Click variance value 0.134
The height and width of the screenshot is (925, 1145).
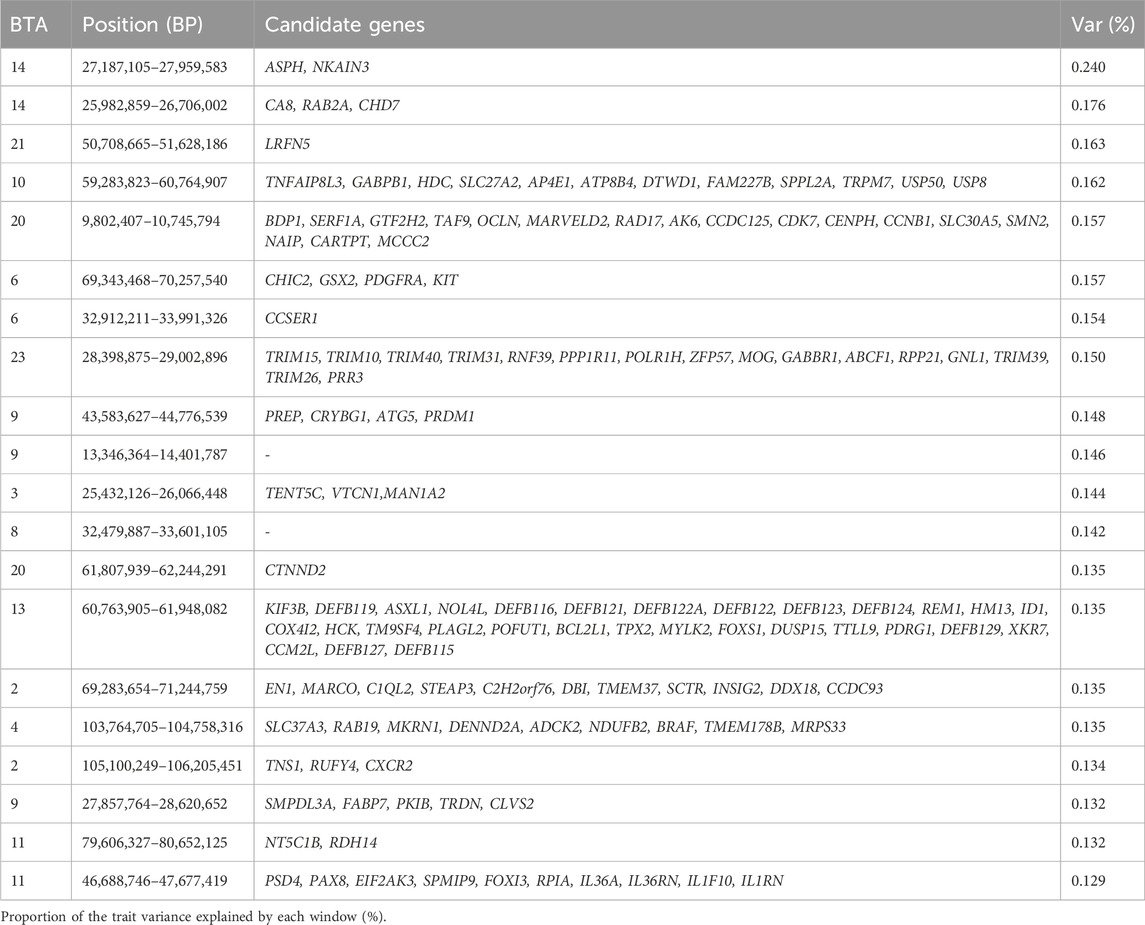point(1088,766)
